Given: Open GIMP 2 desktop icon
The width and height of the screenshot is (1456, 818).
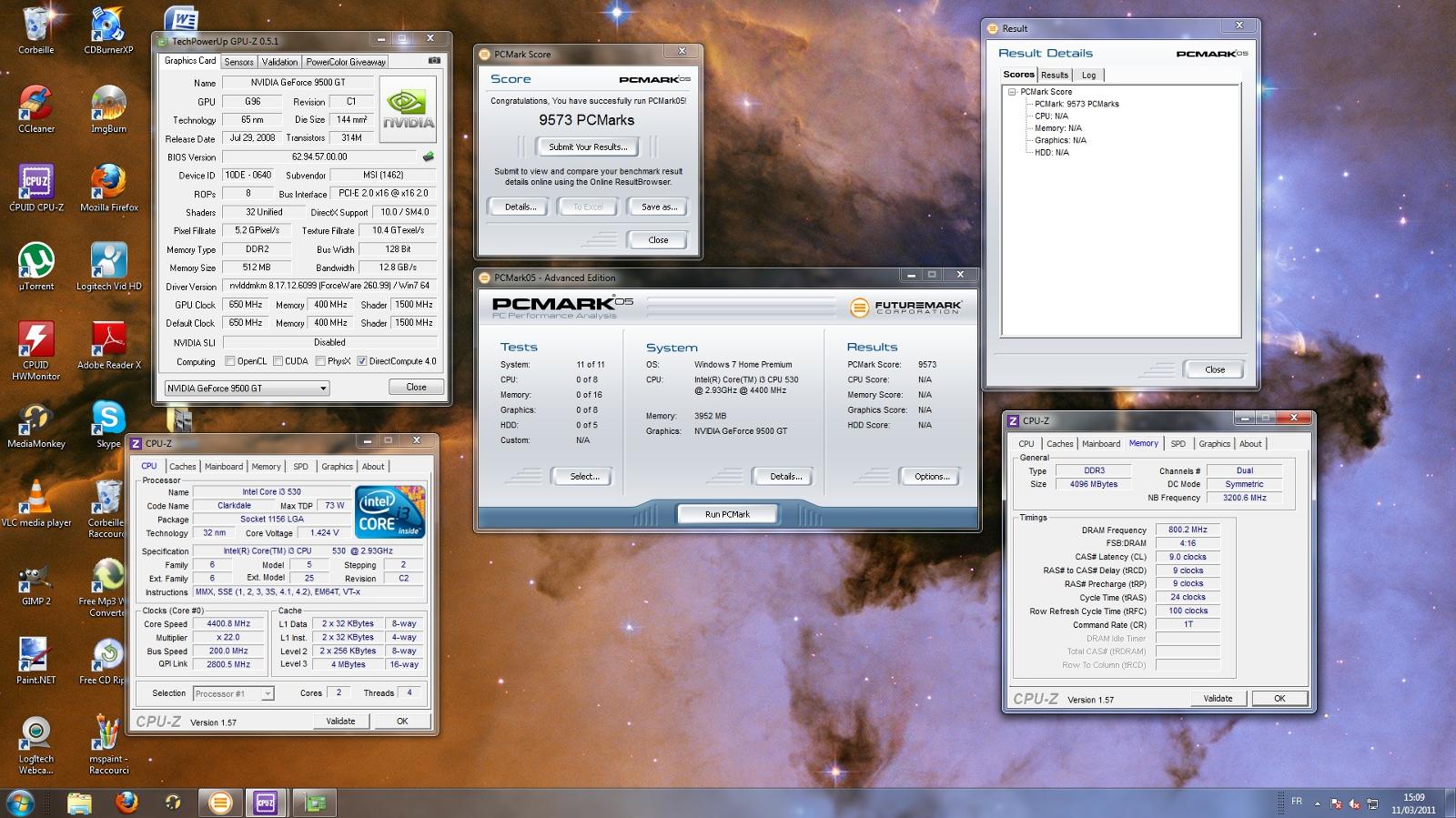Looking at the screenshot, I should [x=36, y=582].
